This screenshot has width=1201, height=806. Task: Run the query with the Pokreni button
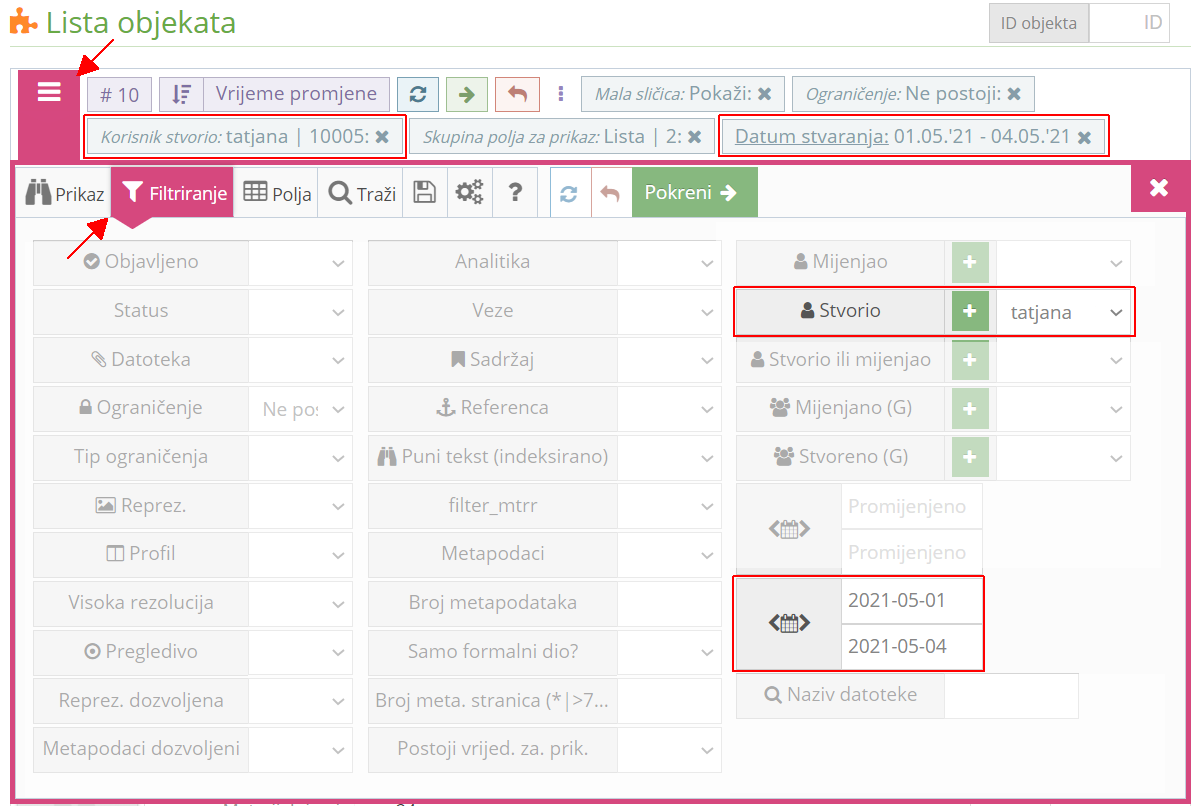tap(694, 192)
